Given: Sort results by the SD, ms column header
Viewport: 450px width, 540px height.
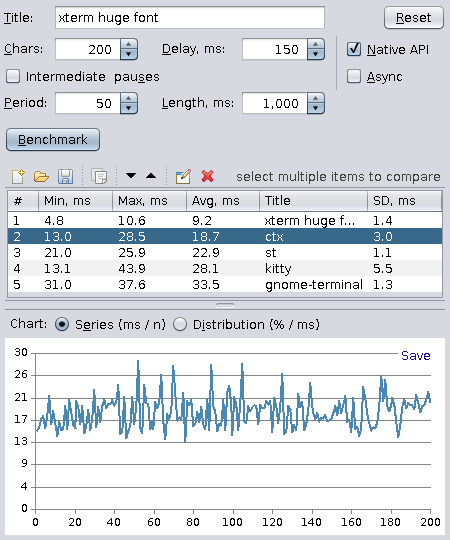Looking at the screenshot, I should click(x=405, y=201).
